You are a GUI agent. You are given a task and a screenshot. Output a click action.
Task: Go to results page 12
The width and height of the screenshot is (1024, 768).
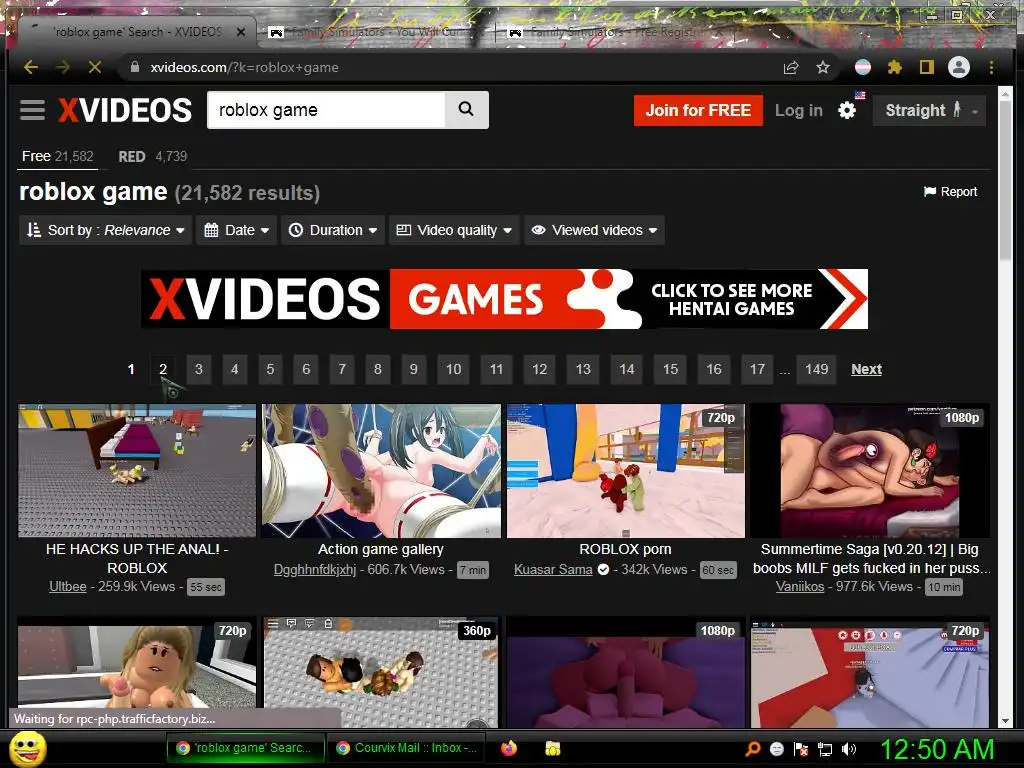539,369
